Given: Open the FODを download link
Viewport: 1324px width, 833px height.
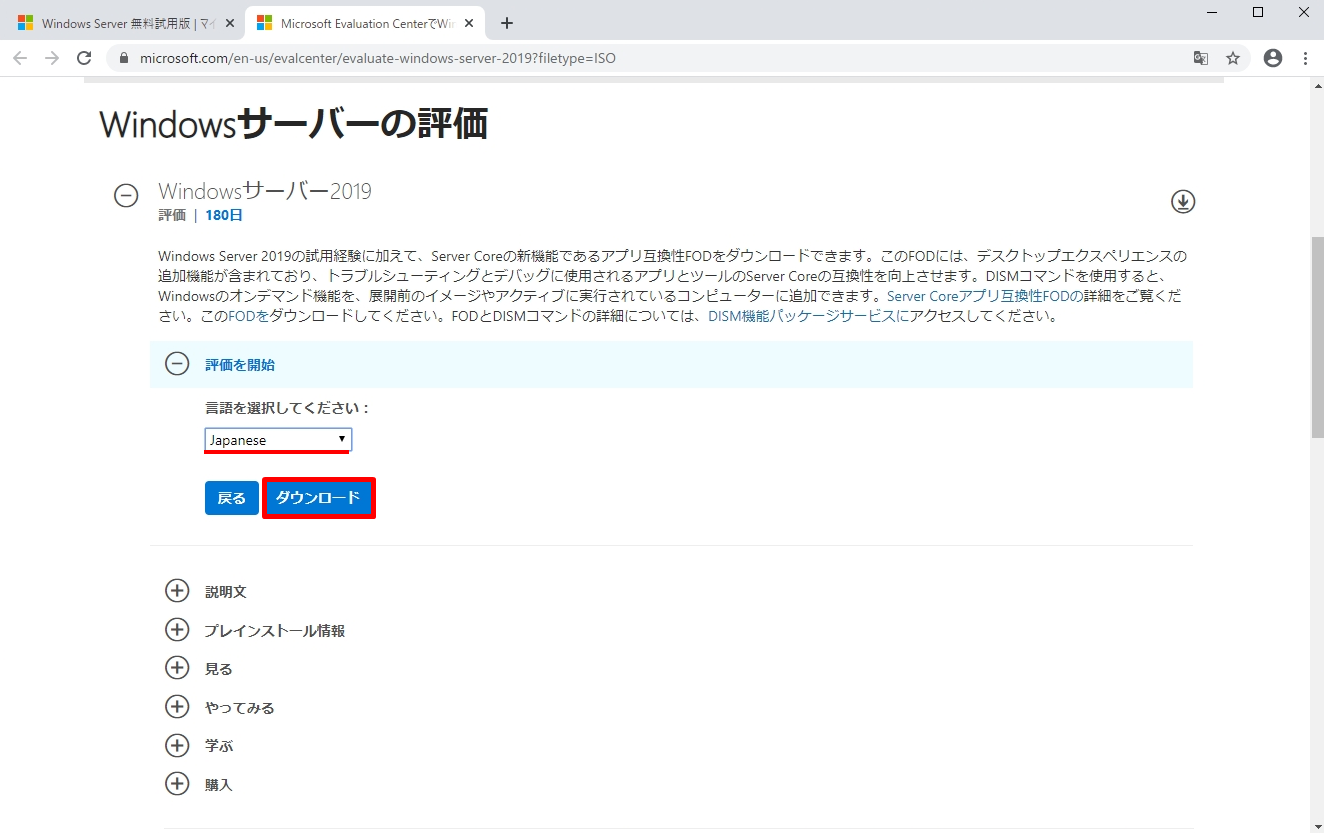Looking at the screenshot, I should 249,316.
